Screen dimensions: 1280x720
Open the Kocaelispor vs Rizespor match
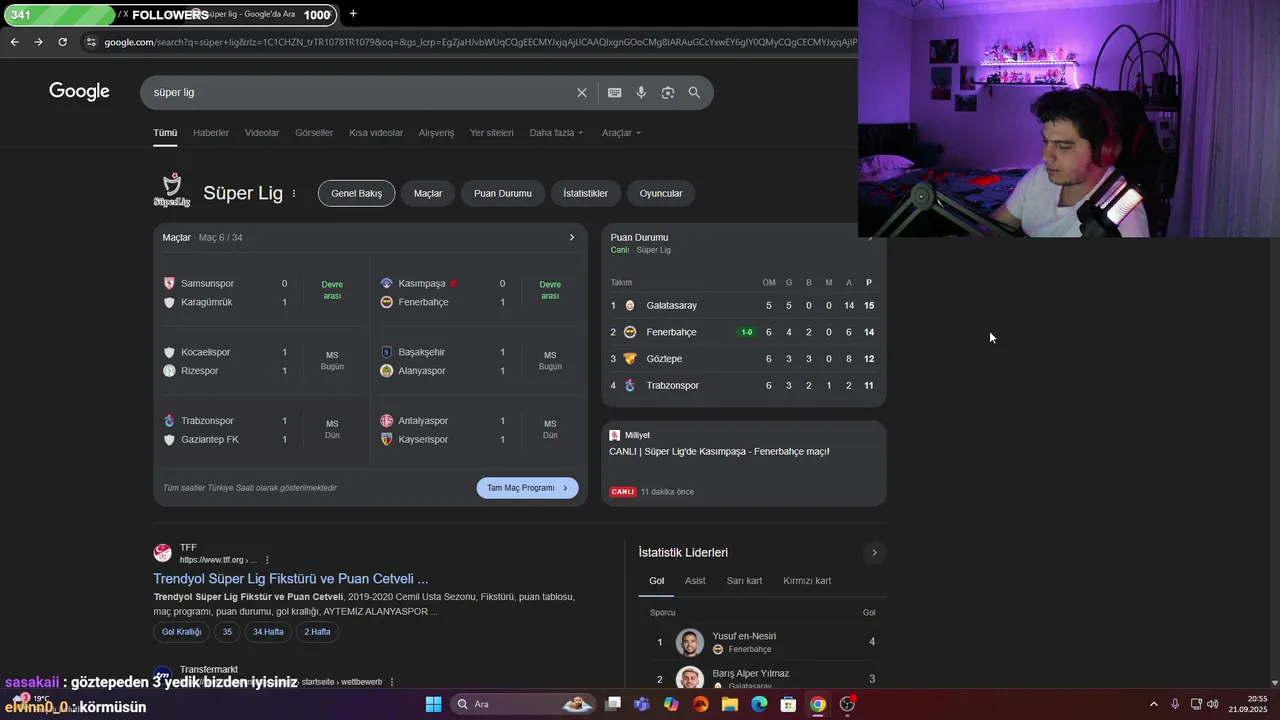click(x=262, y=361)
